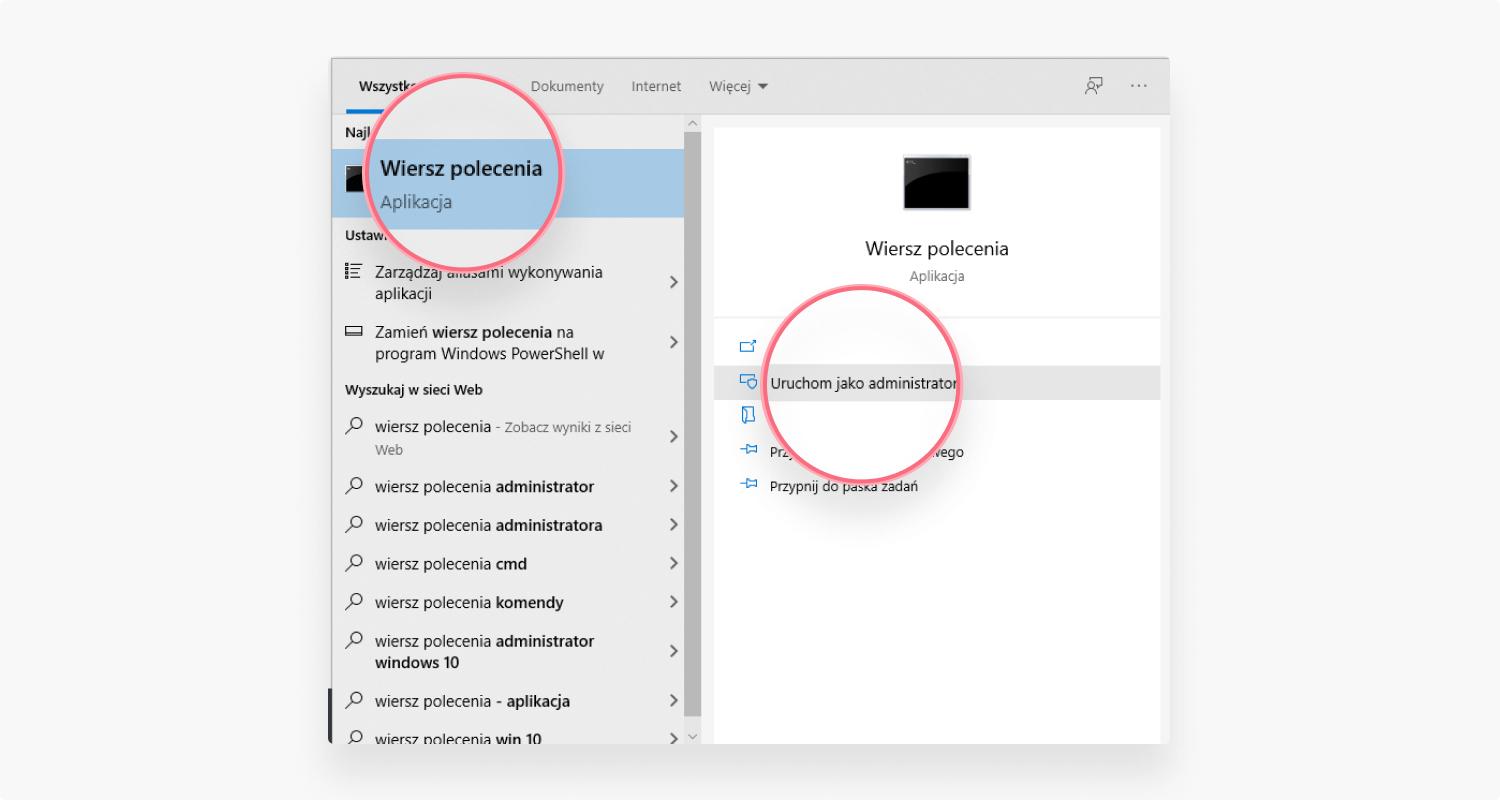Image resolution: width=1500 pixels, height=800 pixels.
Task: Switch to the Internet tab
Action: [656, 86]
